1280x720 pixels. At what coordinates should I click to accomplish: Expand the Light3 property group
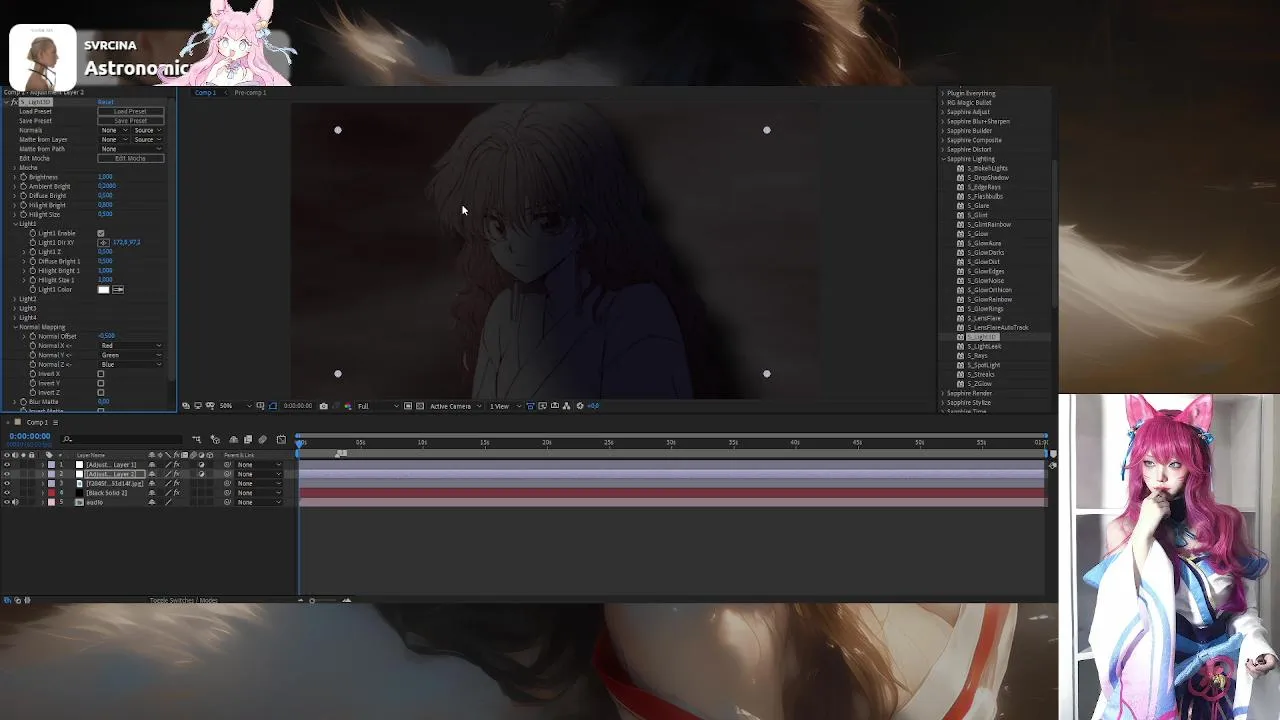[x=16, y=308]
